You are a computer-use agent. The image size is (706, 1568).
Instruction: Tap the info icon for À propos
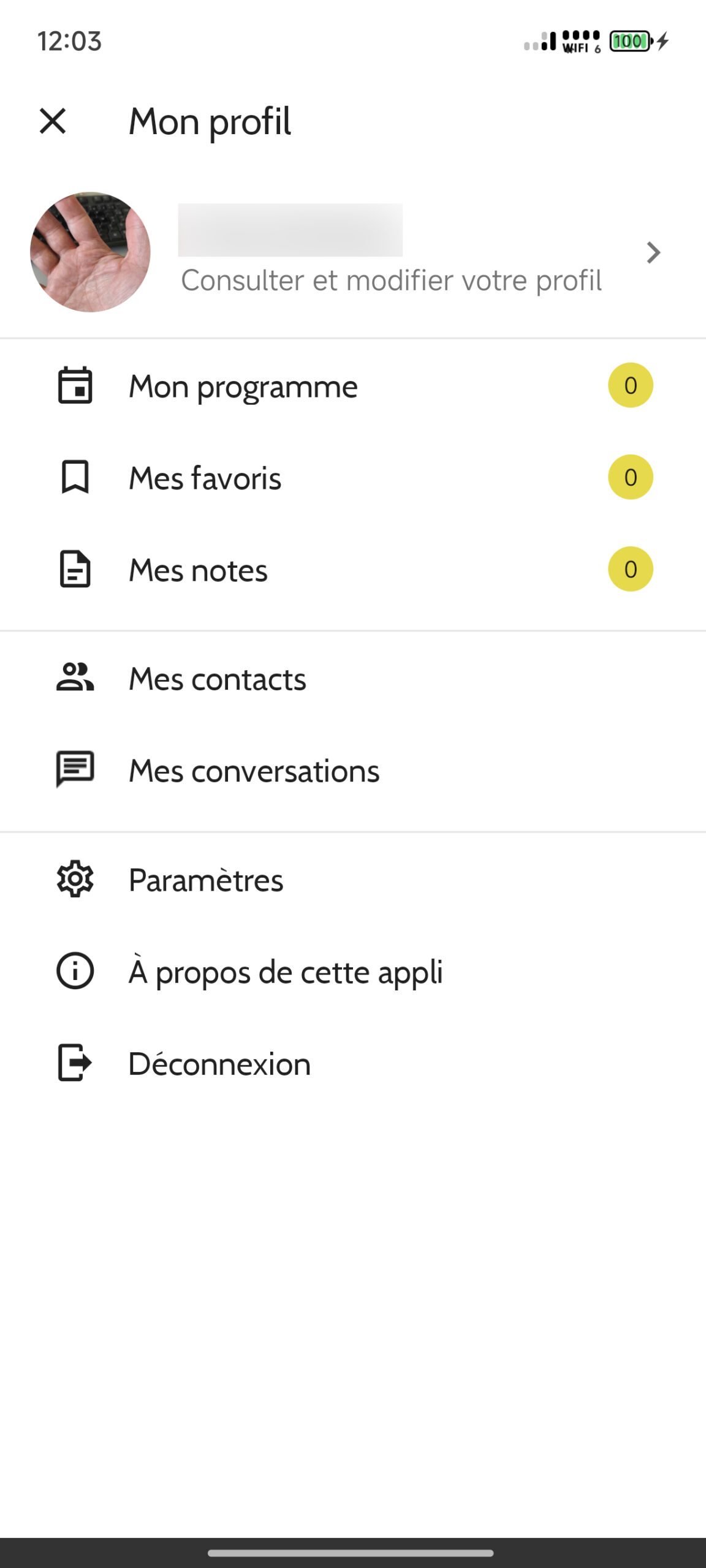click(x=75, y=971)
